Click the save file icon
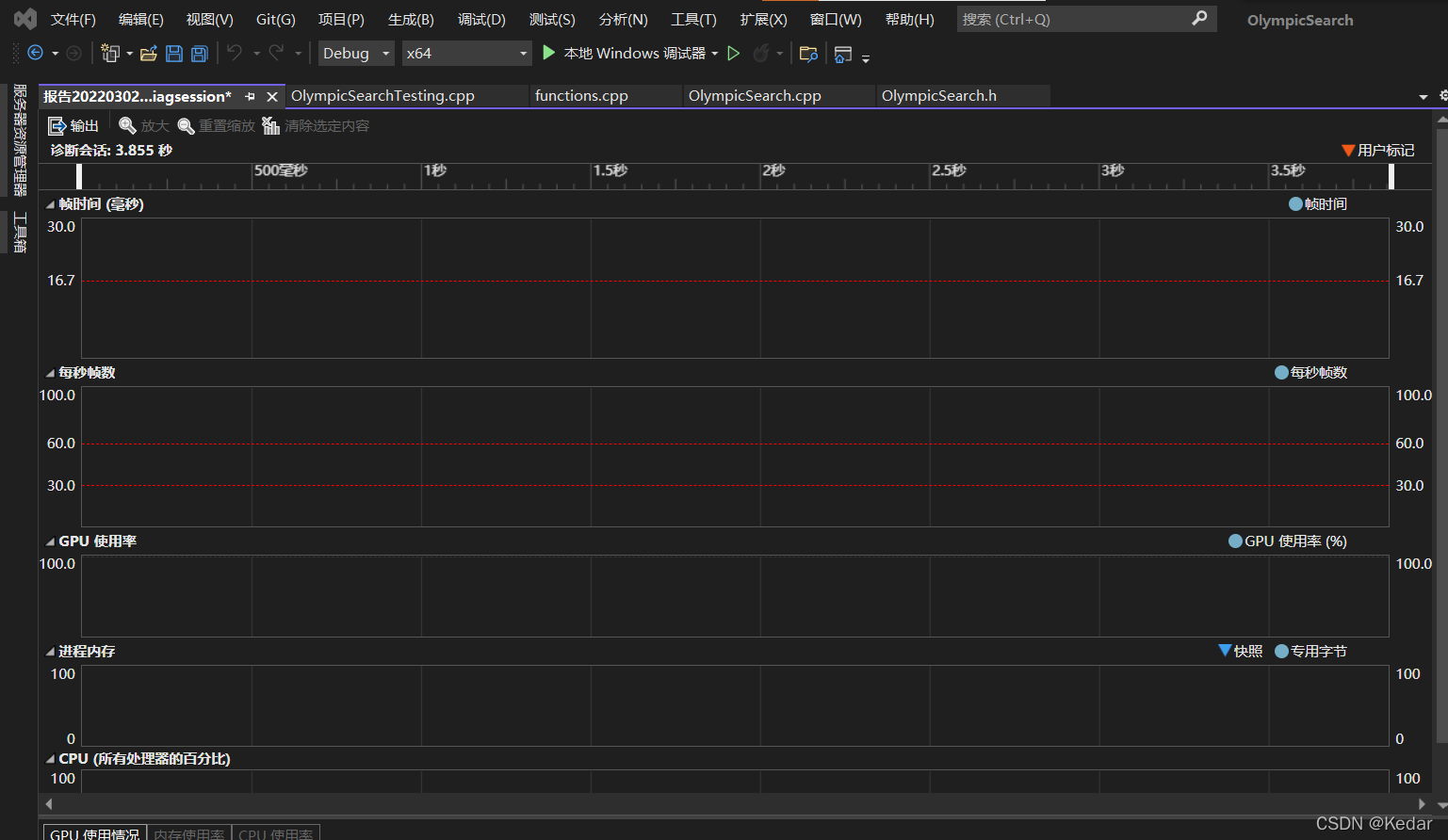Image resolution: width=1448 pixels, height=840 pixels. (174, 54)
